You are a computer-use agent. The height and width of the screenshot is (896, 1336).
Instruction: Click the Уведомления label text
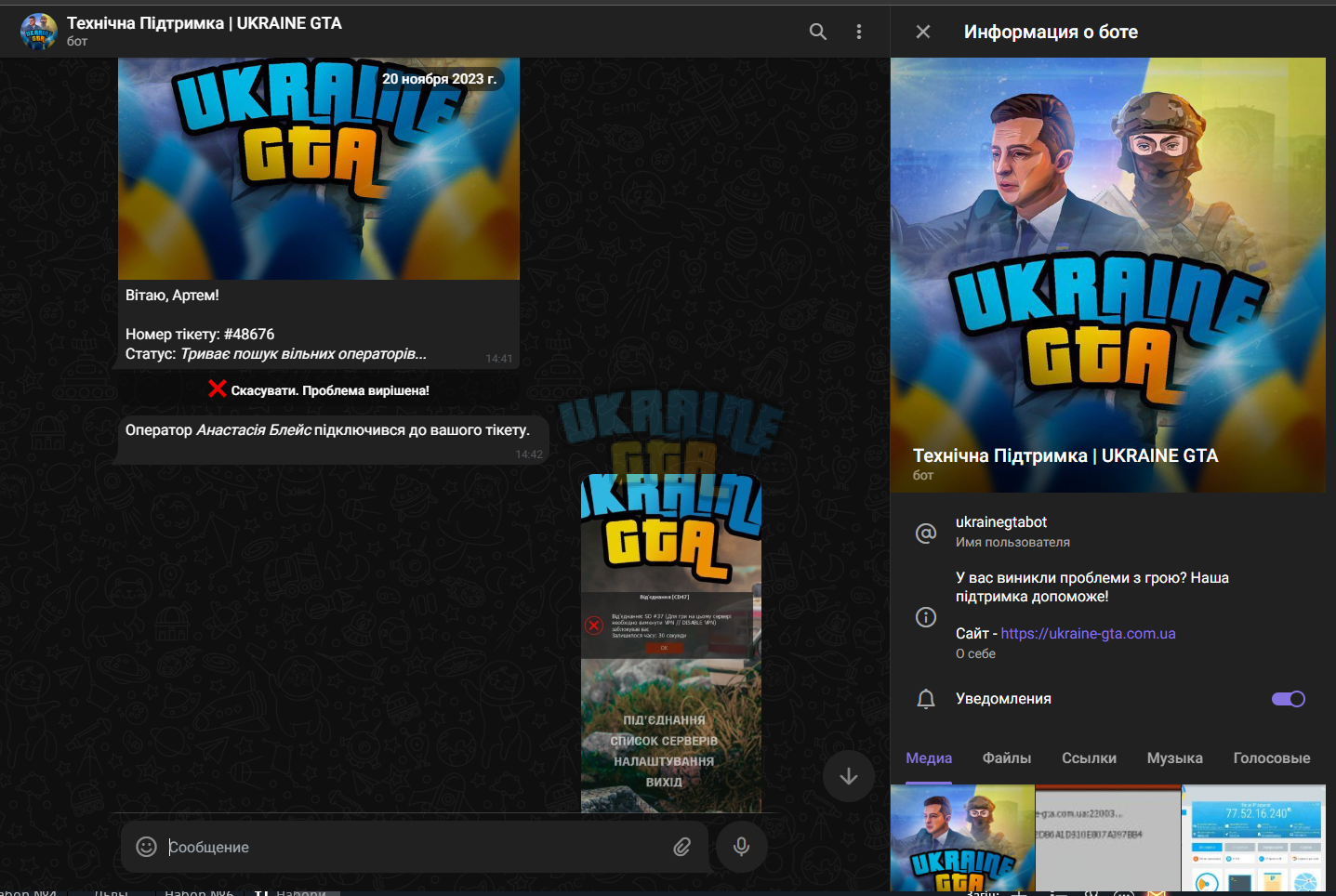1003,699
